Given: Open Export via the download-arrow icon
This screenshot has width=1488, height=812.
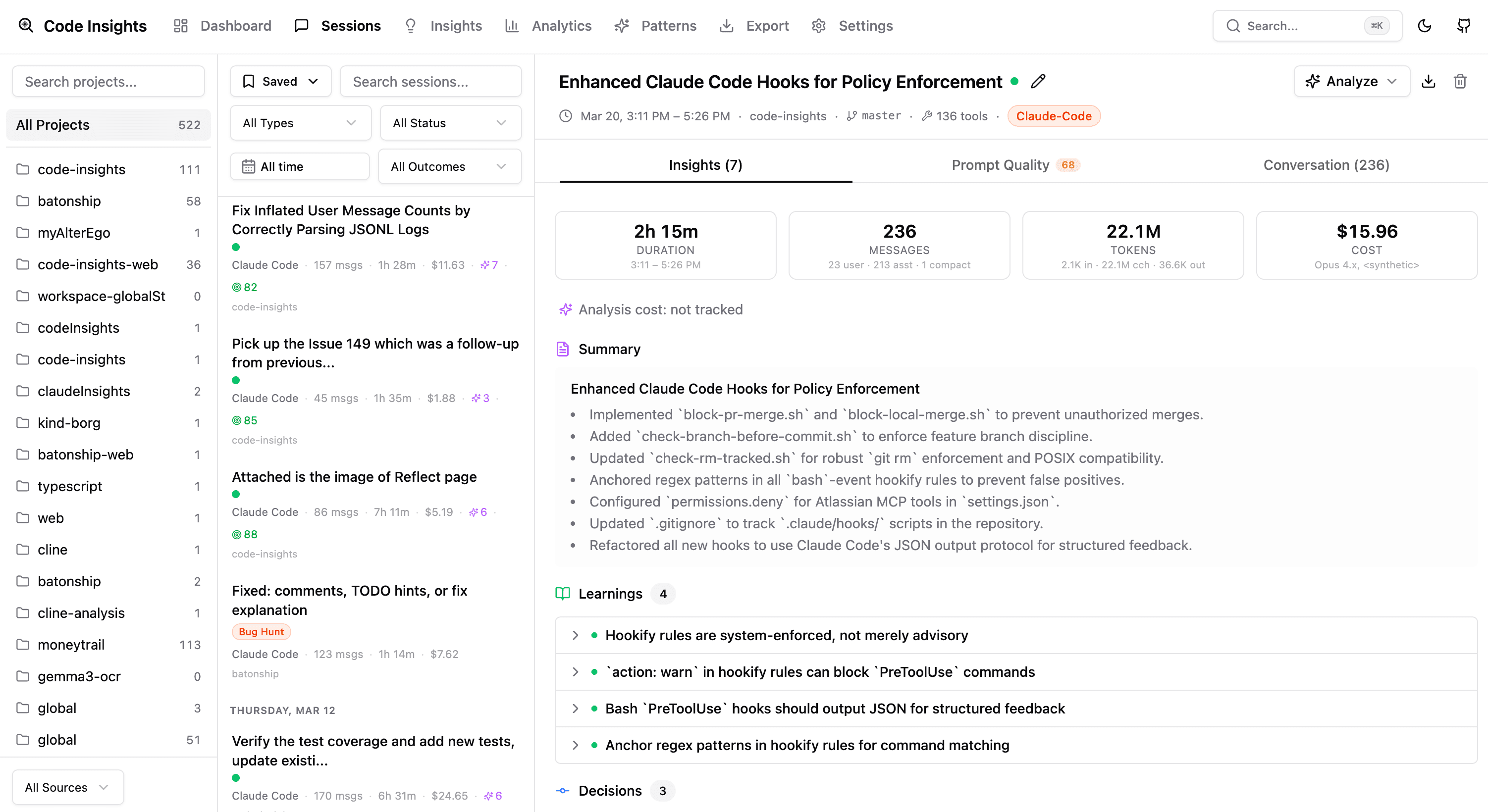Looking at the screenshot, I should [x=726, y=26].
